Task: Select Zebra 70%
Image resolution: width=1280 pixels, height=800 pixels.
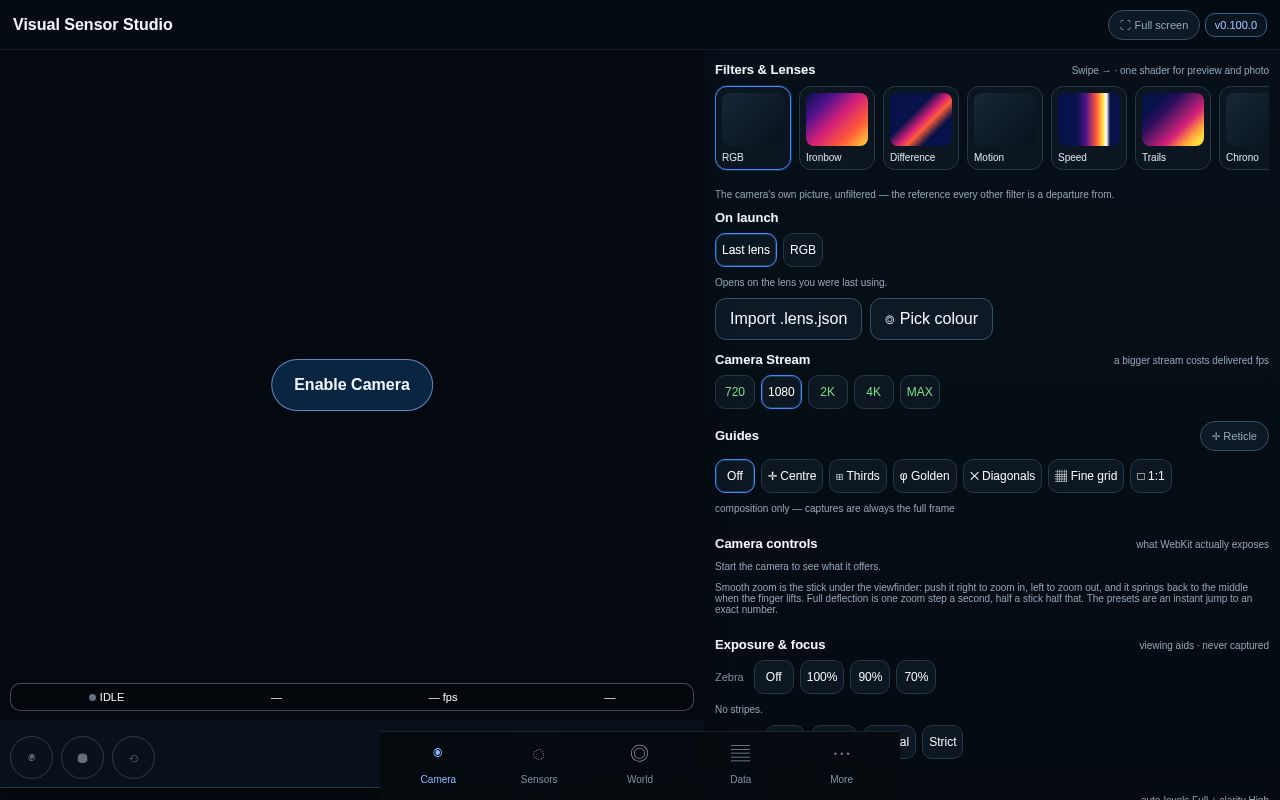Action: pos(916,677)
